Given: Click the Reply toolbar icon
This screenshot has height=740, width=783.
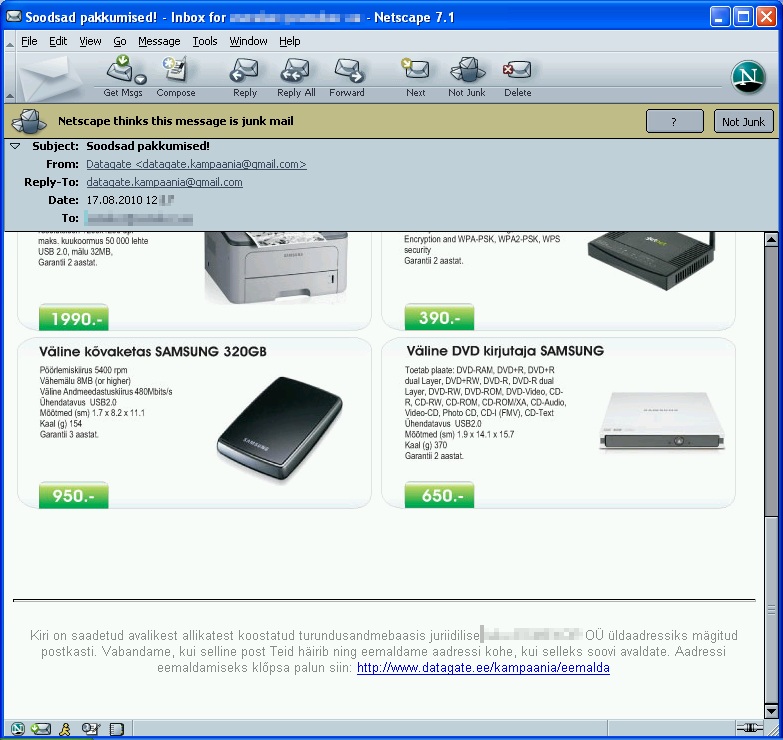Looking at the screenshot, I should (245, 70).
